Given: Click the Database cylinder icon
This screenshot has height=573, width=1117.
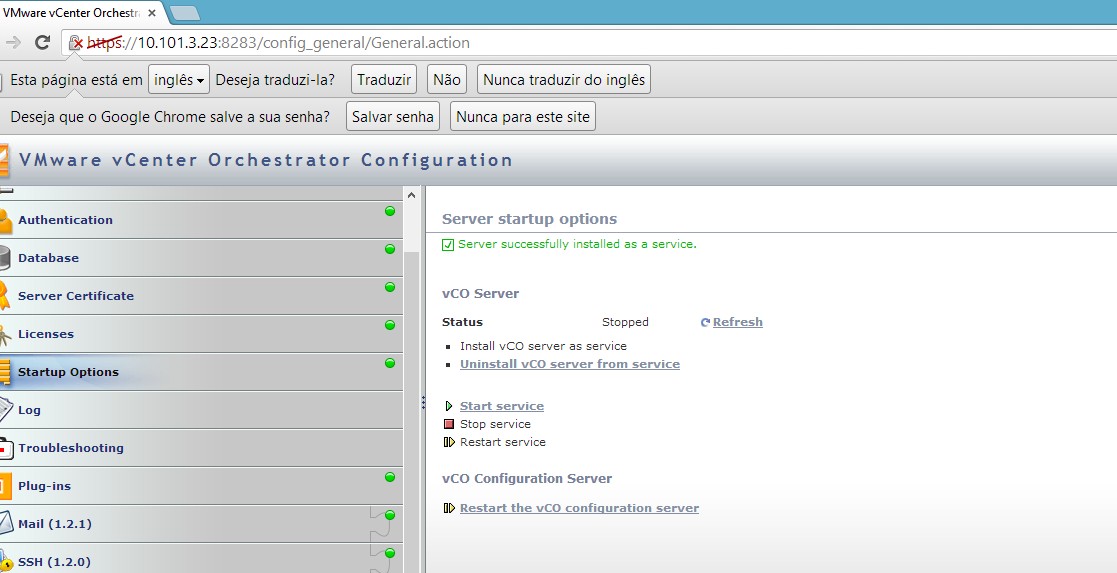Looking at the screenshot, I should 5,258.
